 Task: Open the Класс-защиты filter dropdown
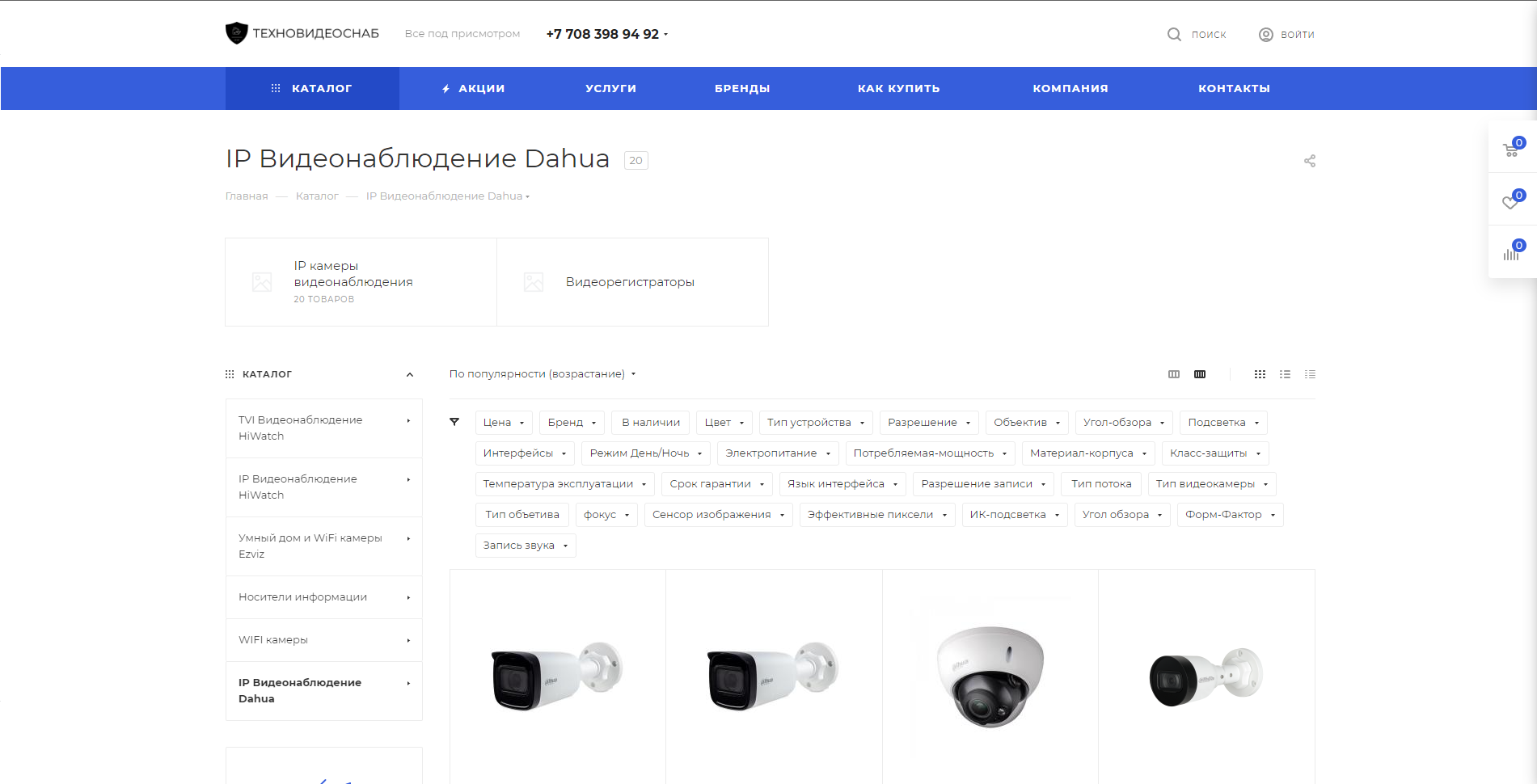(1215, 453)
